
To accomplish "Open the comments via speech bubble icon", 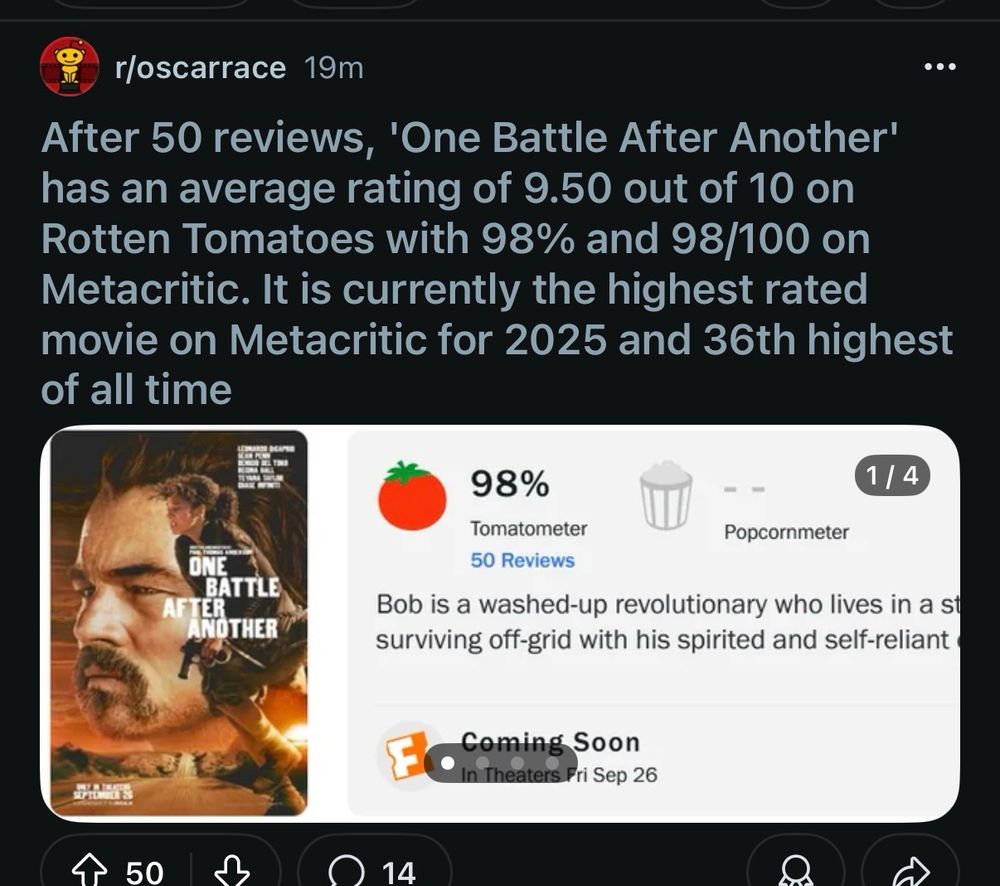I will pyautogui.click(x=346, y=871).
